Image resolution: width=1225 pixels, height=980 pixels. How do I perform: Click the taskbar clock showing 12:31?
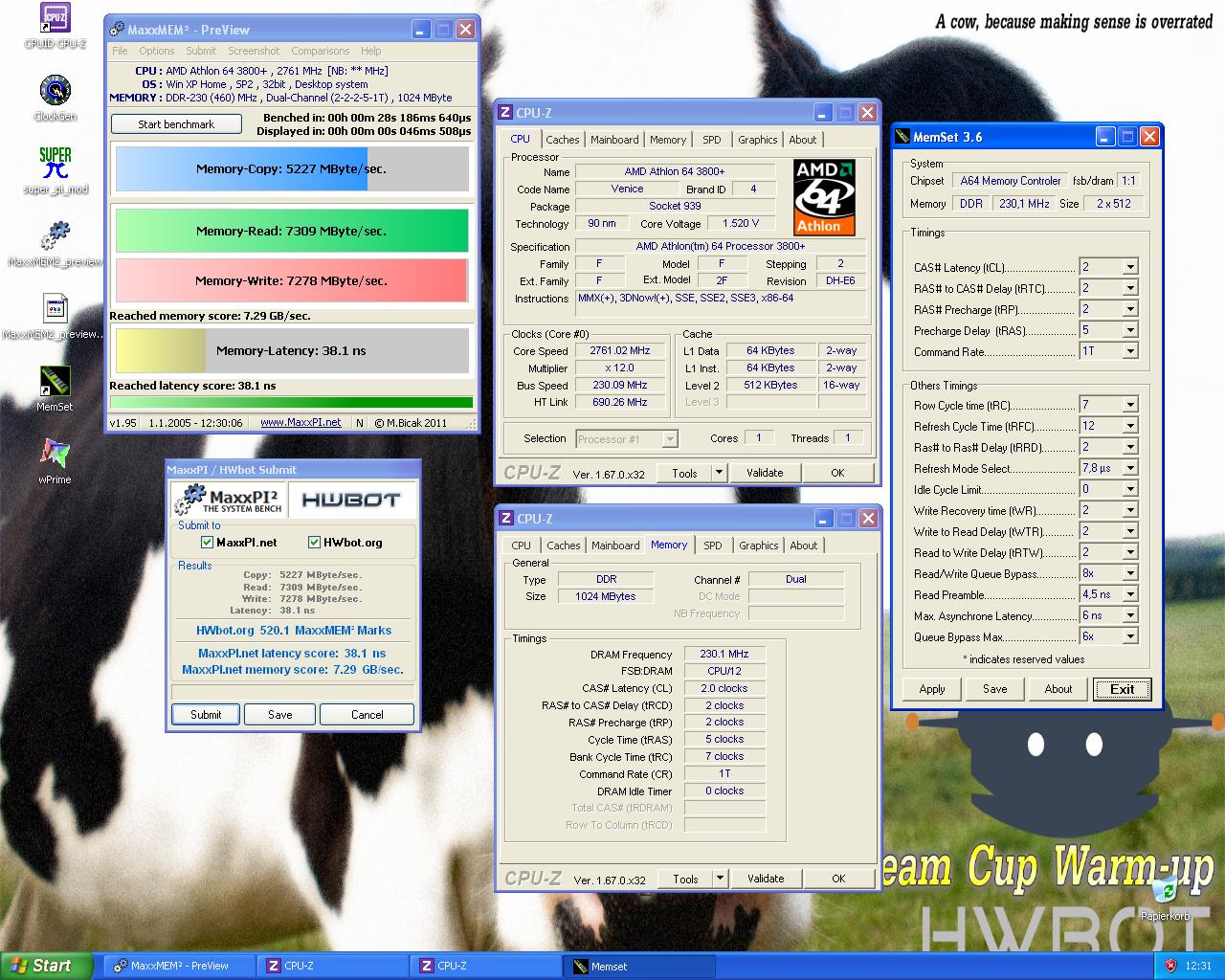[x=1197, y=966]
